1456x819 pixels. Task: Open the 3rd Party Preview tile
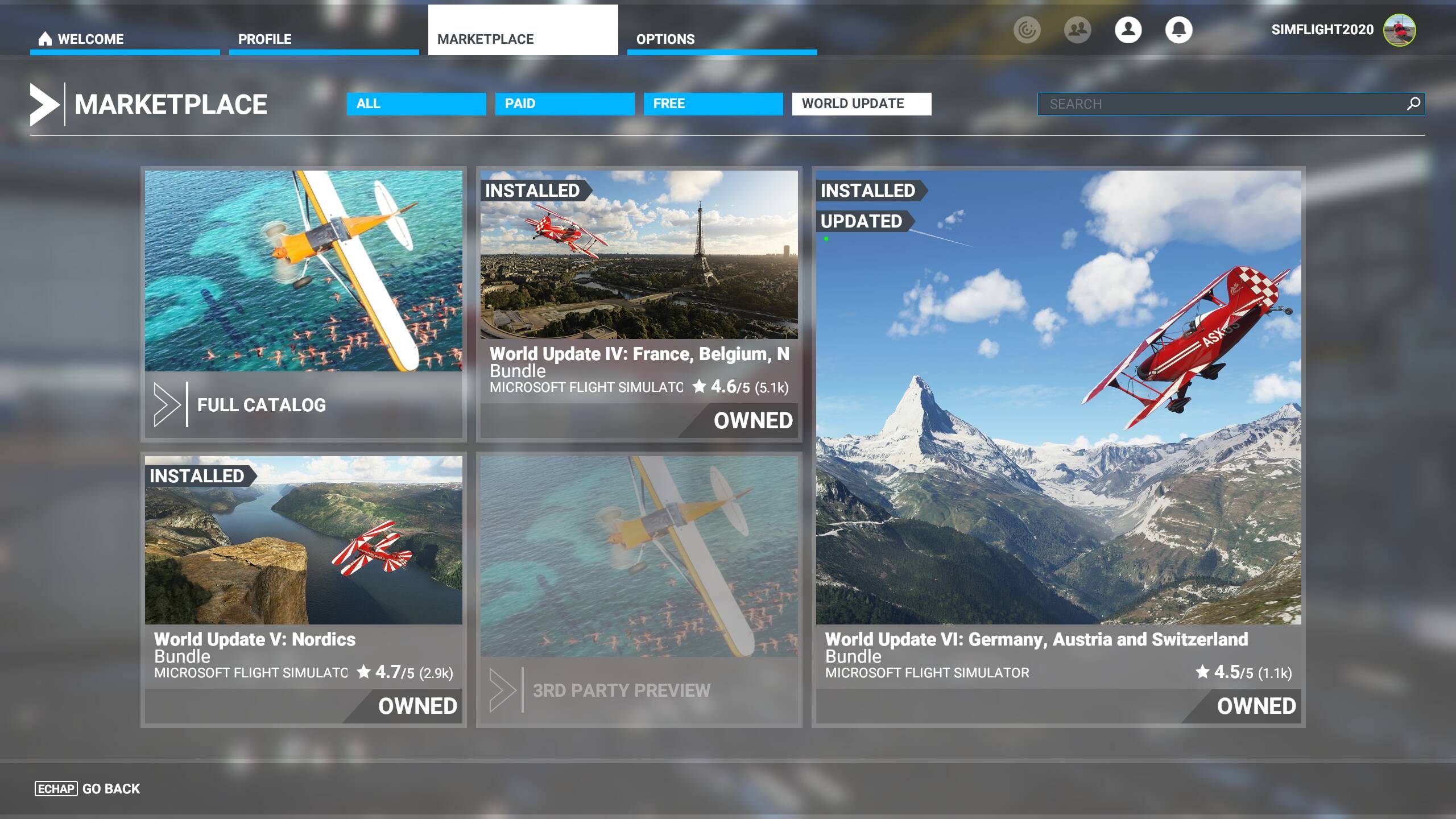(x=639, y=590)
